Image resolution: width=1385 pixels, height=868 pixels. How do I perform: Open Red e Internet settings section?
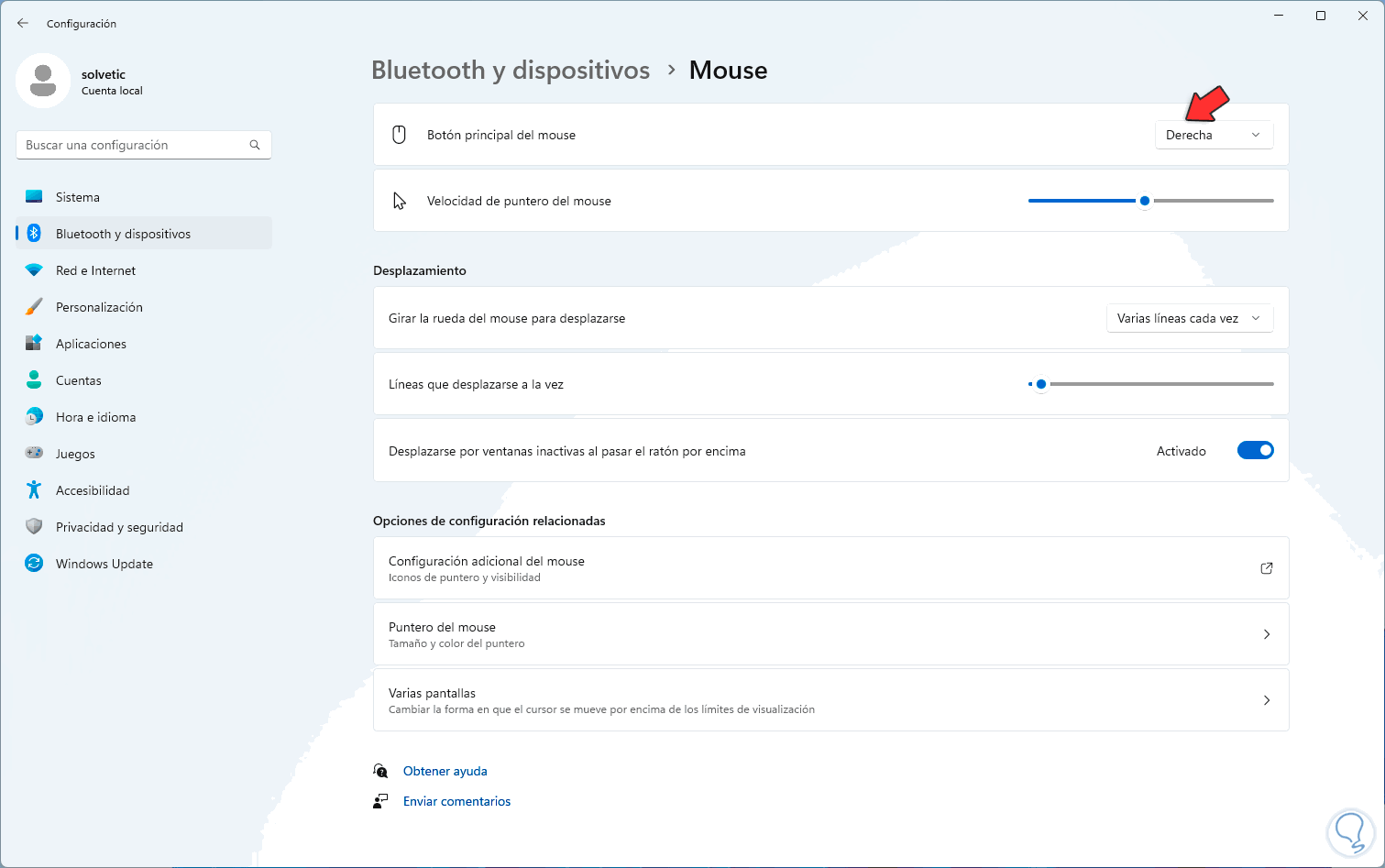95,270
